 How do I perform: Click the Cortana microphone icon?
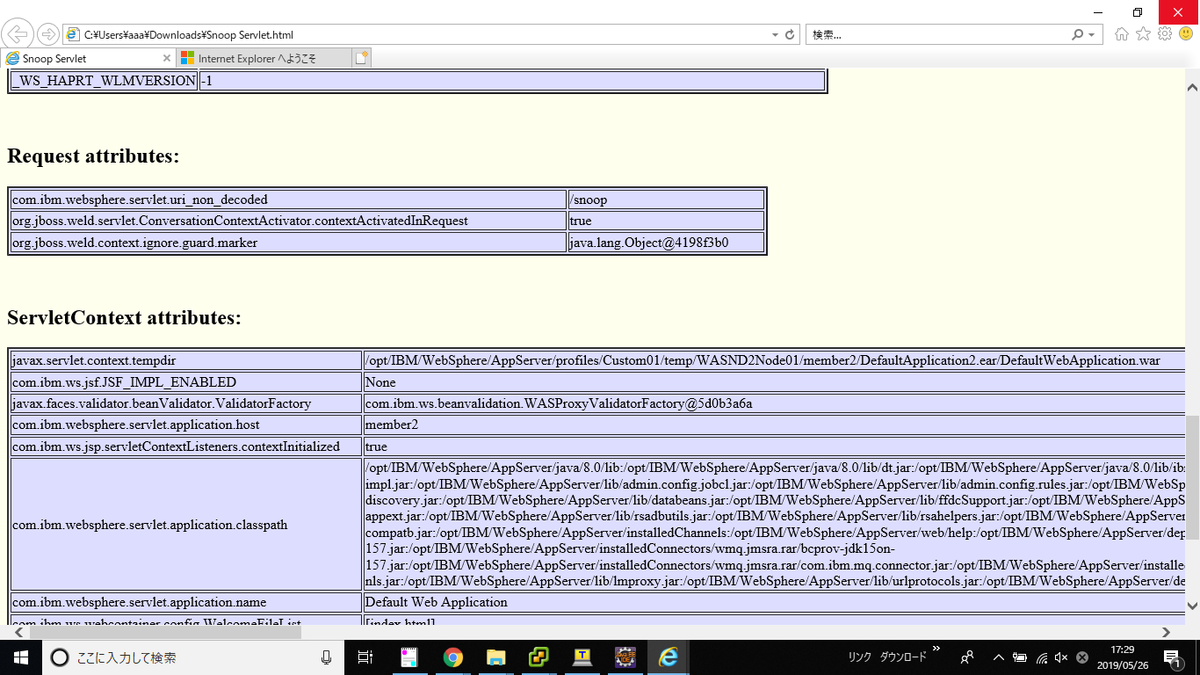coord(326,657)
